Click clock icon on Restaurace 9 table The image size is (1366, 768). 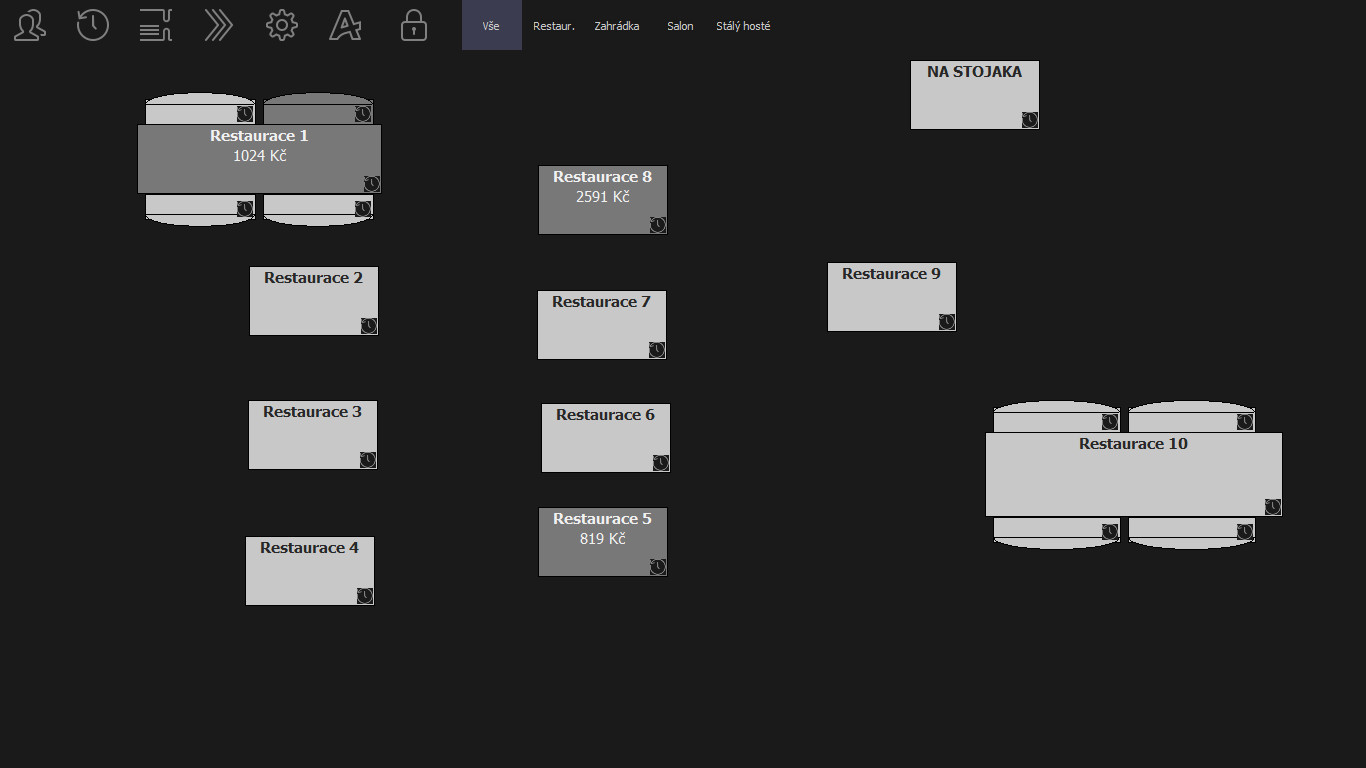[x=946, y=321]
